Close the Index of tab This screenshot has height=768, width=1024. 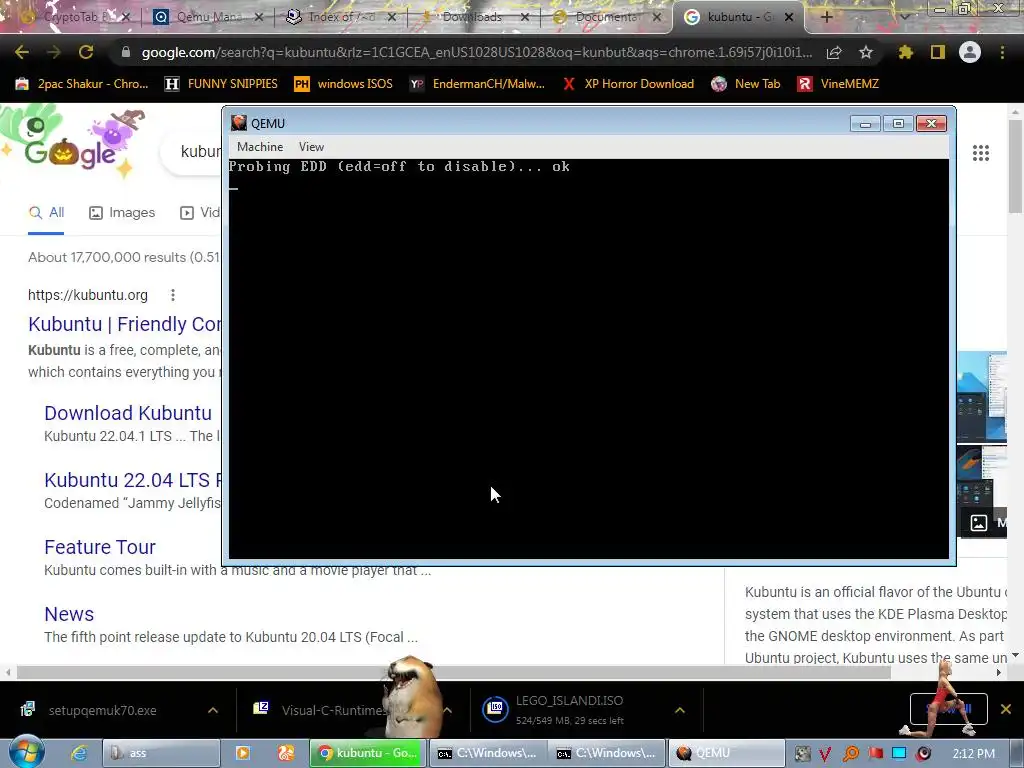click(392, 17)
